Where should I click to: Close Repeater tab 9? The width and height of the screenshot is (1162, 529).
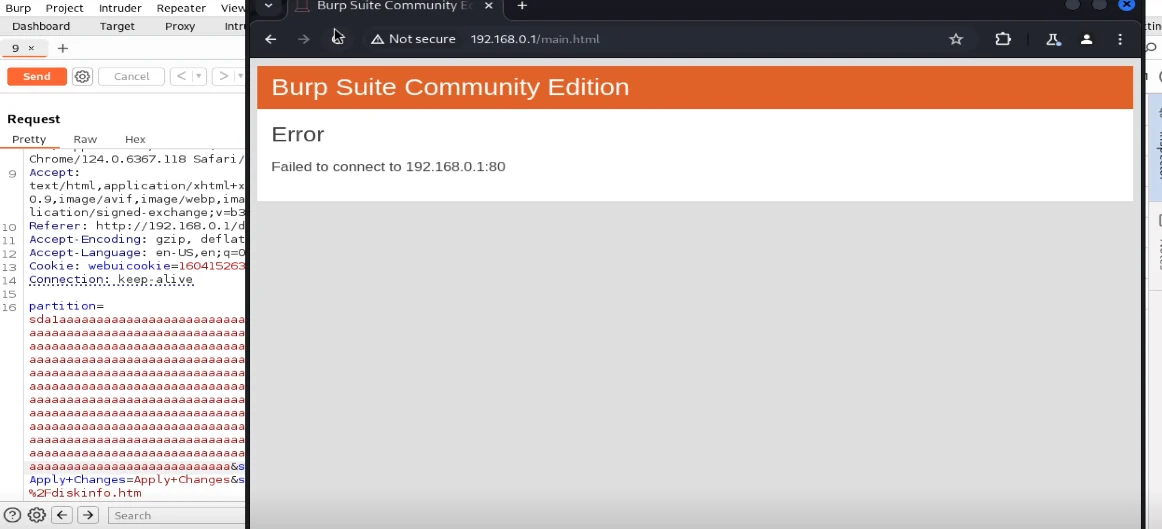(x=31, y=48)
